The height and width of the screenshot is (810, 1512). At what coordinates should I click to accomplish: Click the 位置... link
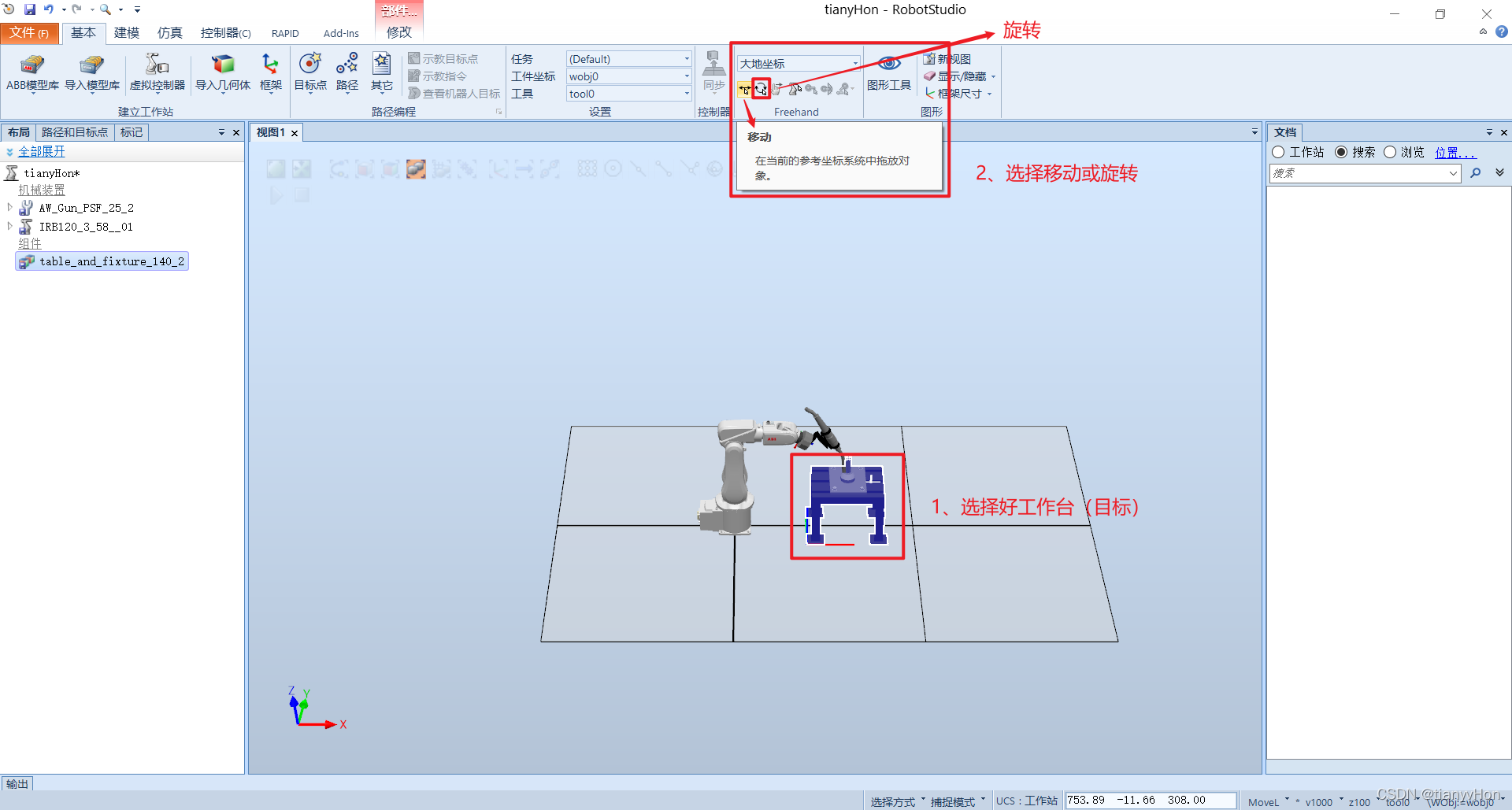click(1455, 152)
